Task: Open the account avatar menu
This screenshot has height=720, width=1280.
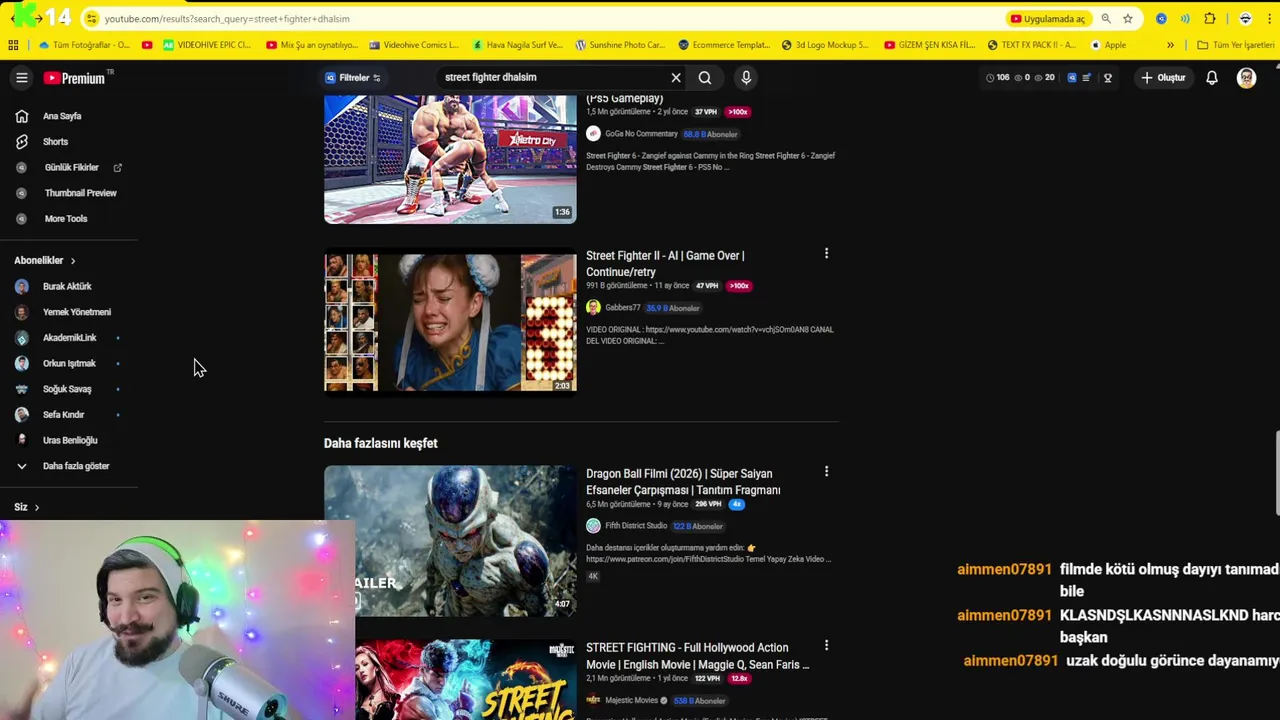Action: pos(1246,78)
